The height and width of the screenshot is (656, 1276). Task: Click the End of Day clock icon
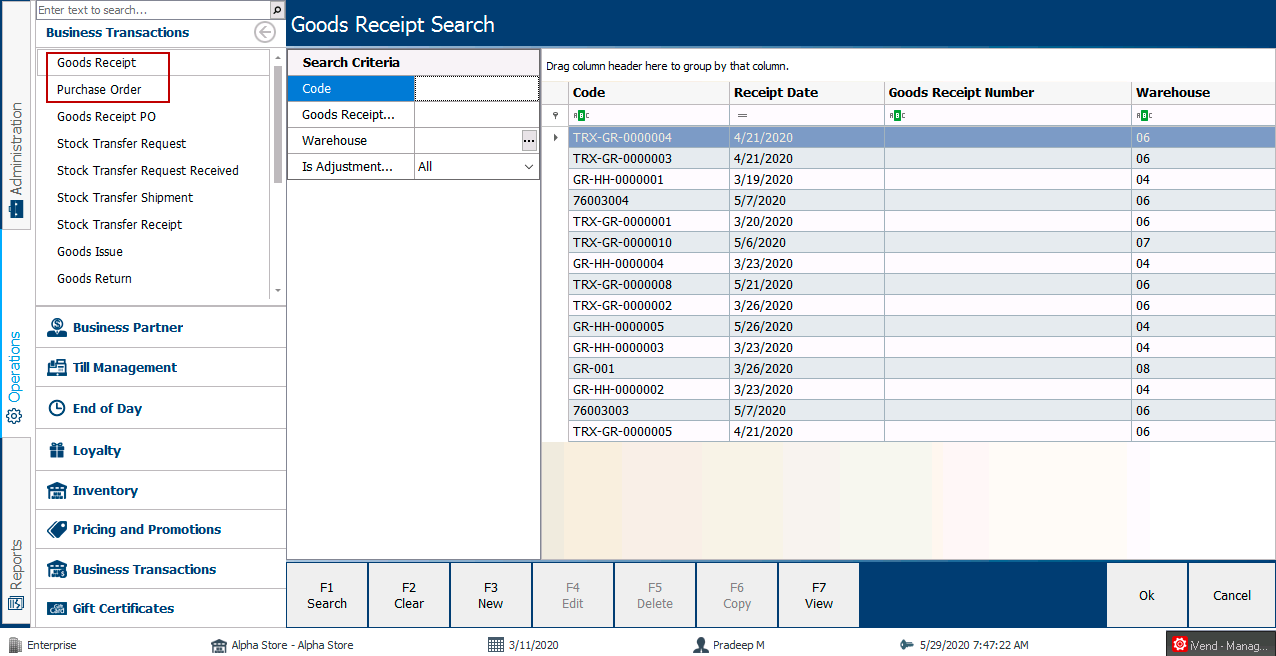tap(57, 409)
